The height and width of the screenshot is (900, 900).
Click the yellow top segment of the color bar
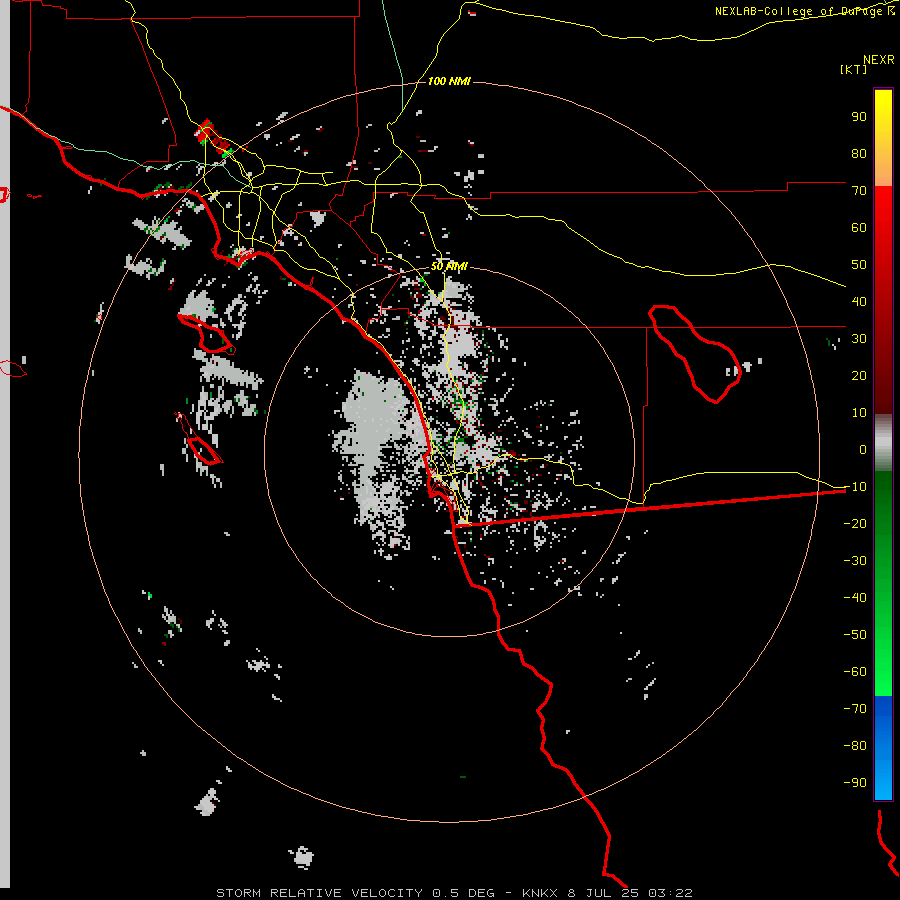tap(883, 138)
